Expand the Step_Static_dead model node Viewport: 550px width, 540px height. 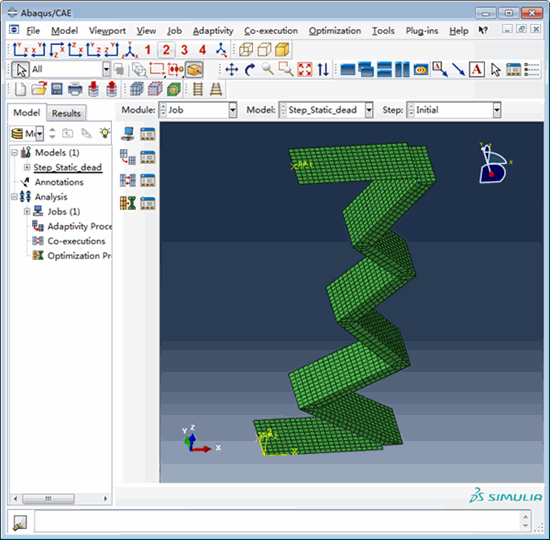coord(27,167)
